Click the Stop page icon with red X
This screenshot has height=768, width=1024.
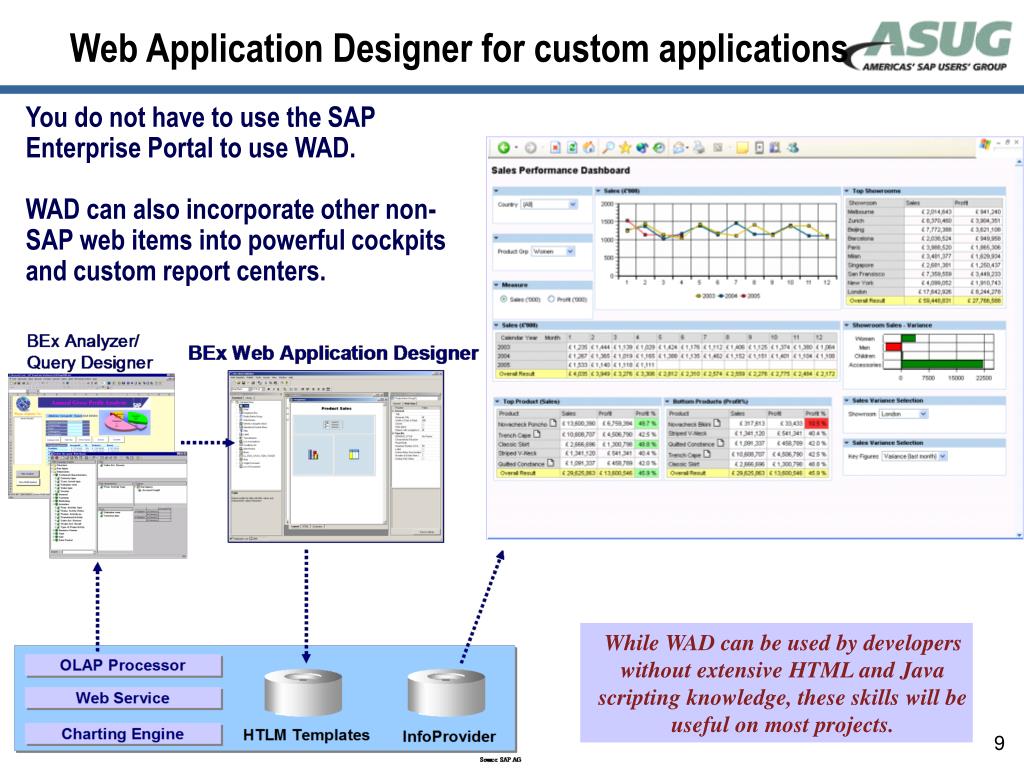click(555, 148)
